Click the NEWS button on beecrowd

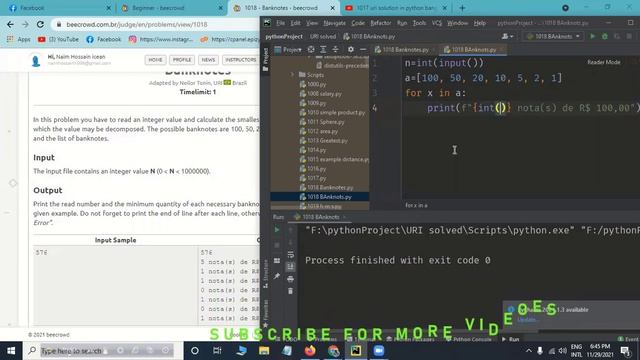[208, 60]
